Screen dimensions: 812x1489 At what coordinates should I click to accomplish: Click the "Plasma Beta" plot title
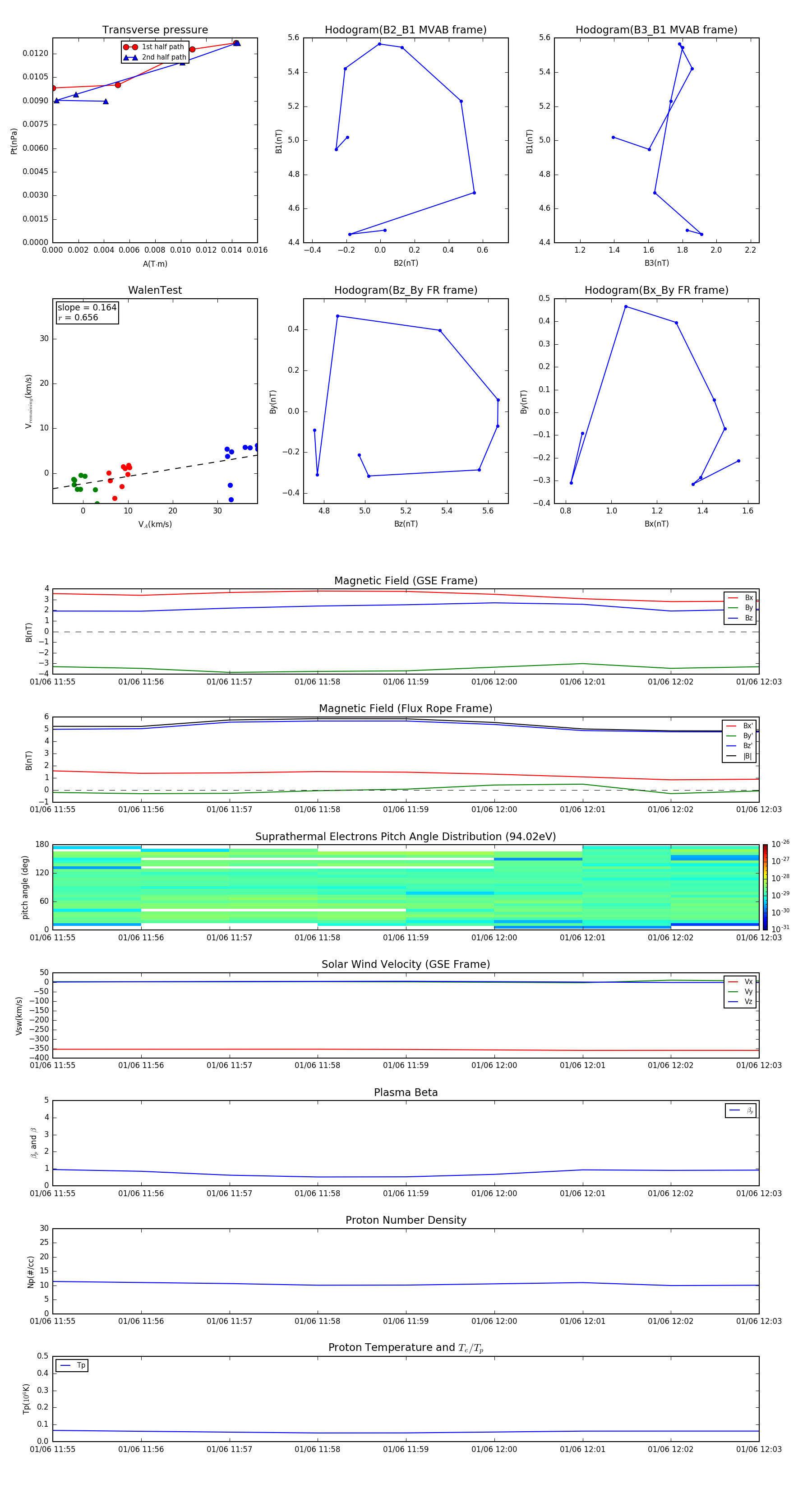[x=406, y=1093]
